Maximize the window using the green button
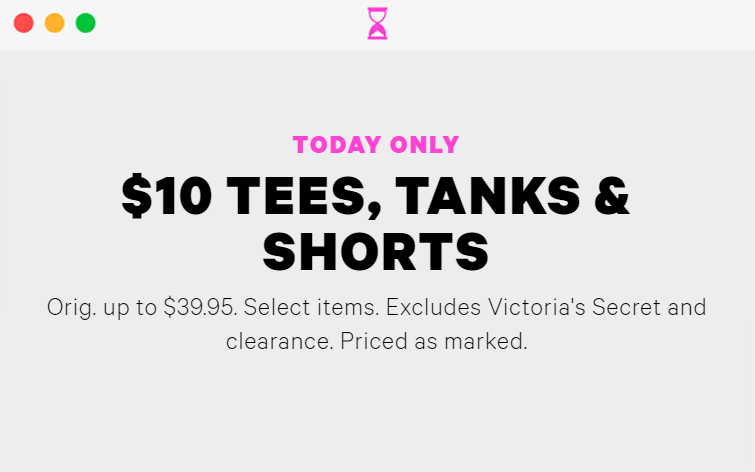Image resolution: width=755 pixels, height=472 pixels. tap(86, 23)
